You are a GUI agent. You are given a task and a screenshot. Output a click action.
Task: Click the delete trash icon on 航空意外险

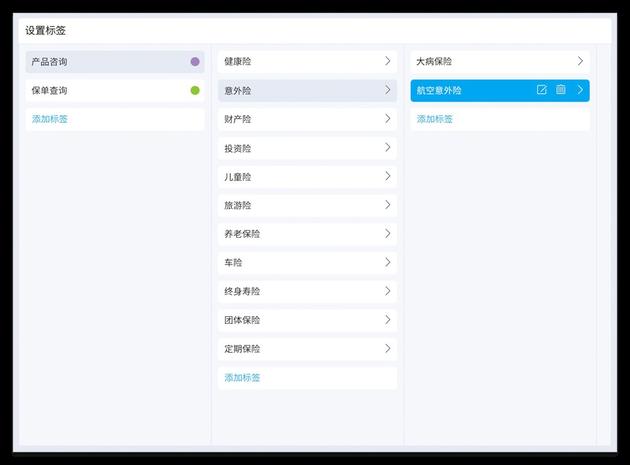click(560, 90)
